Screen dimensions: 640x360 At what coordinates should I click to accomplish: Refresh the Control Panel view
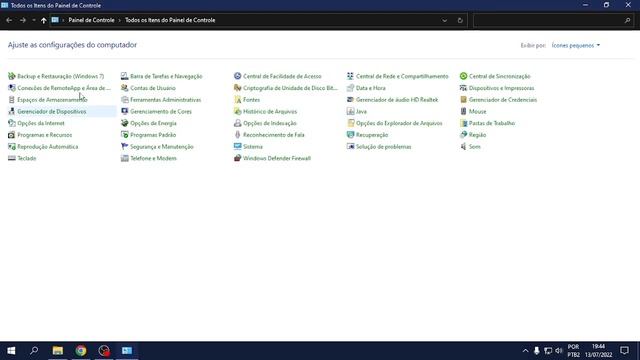pyautogui.click(x=460, y=20)
